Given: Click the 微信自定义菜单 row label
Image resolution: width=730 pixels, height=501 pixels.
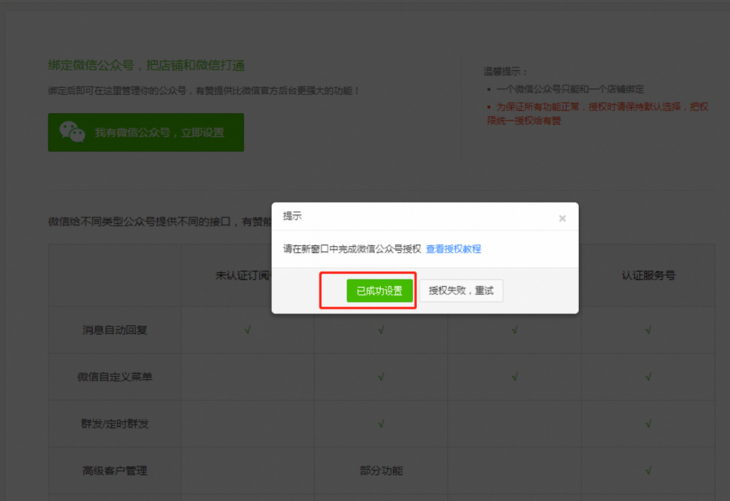Looking at the screenshot, I should click(x=115, y=377).
